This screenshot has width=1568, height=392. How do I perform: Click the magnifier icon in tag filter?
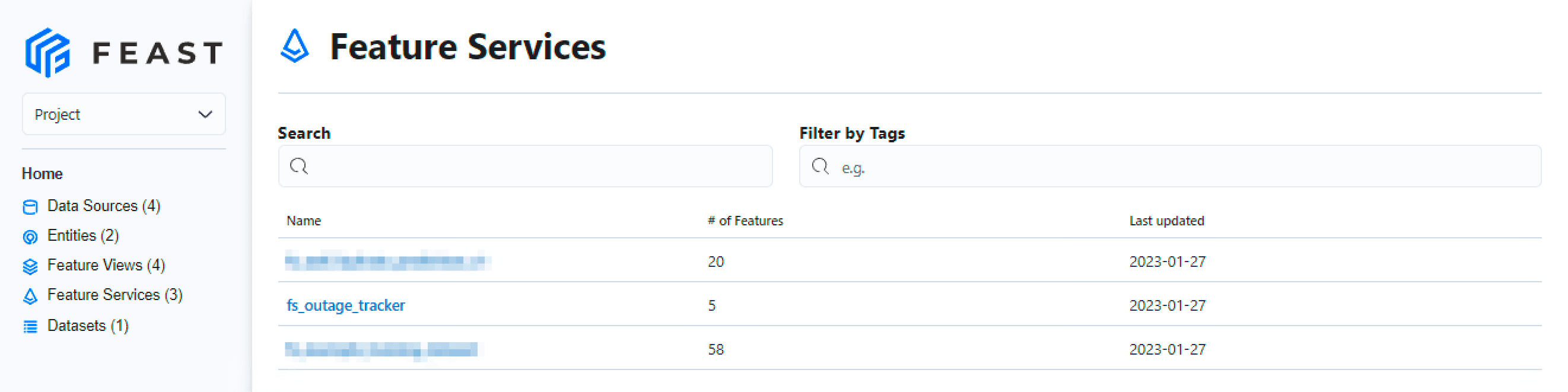(x=820, y=166)
